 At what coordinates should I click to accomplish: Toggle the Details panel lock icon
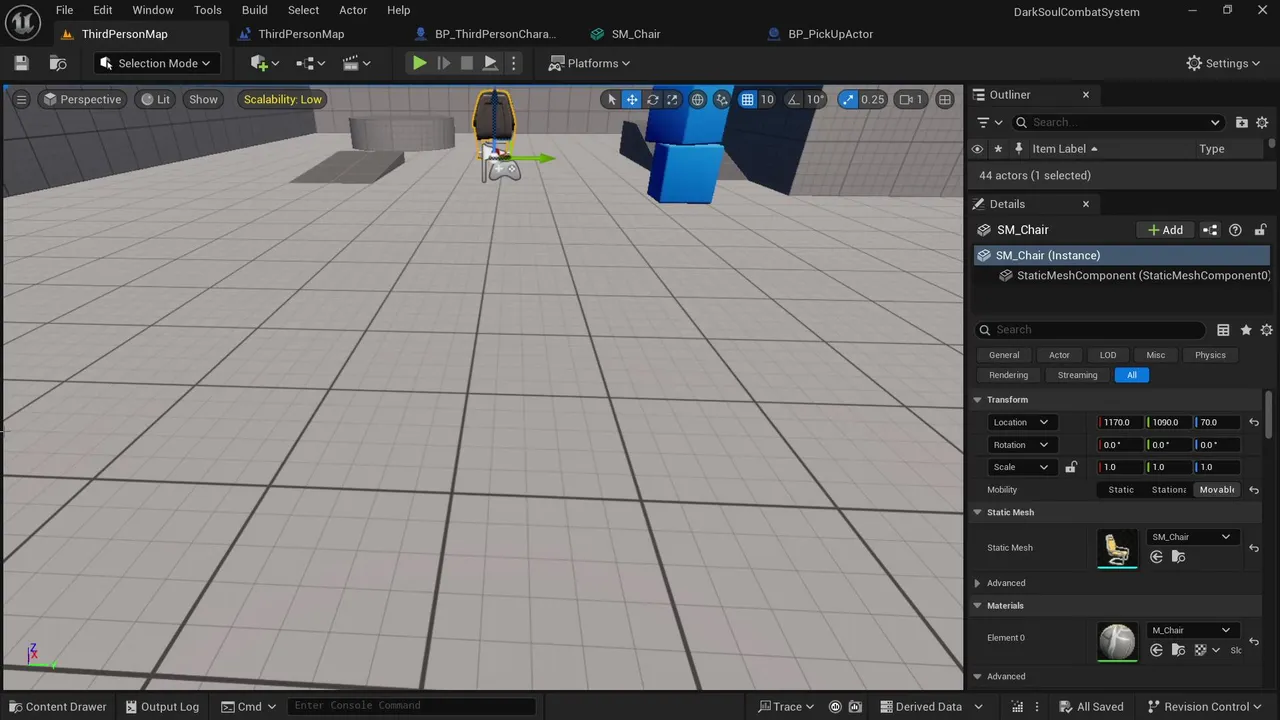coord(1261,230)
